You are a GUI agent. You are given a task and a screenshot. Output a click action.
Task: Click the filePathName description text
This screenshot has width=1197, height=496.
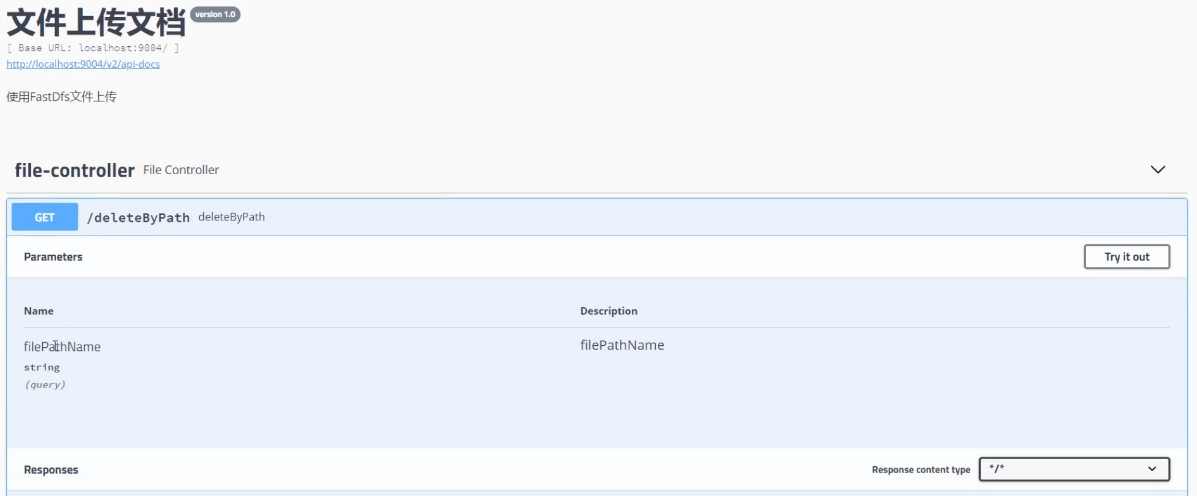(622, 346)
